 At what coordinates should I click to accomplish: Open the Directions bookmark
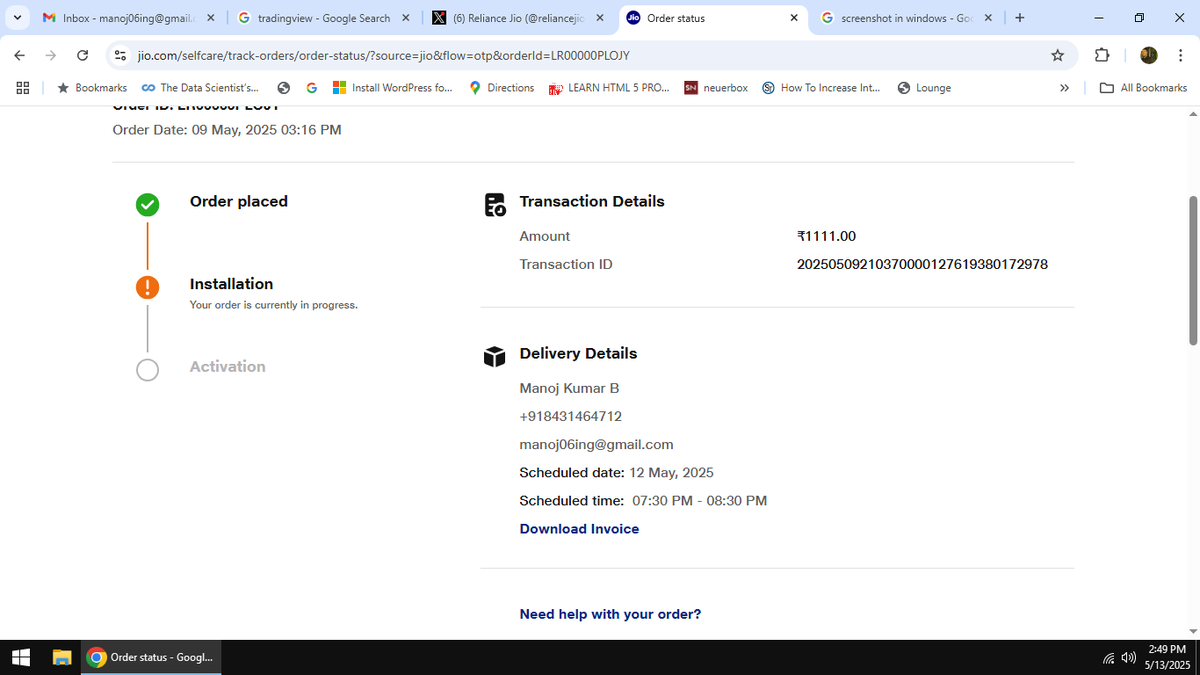[501, 88]
